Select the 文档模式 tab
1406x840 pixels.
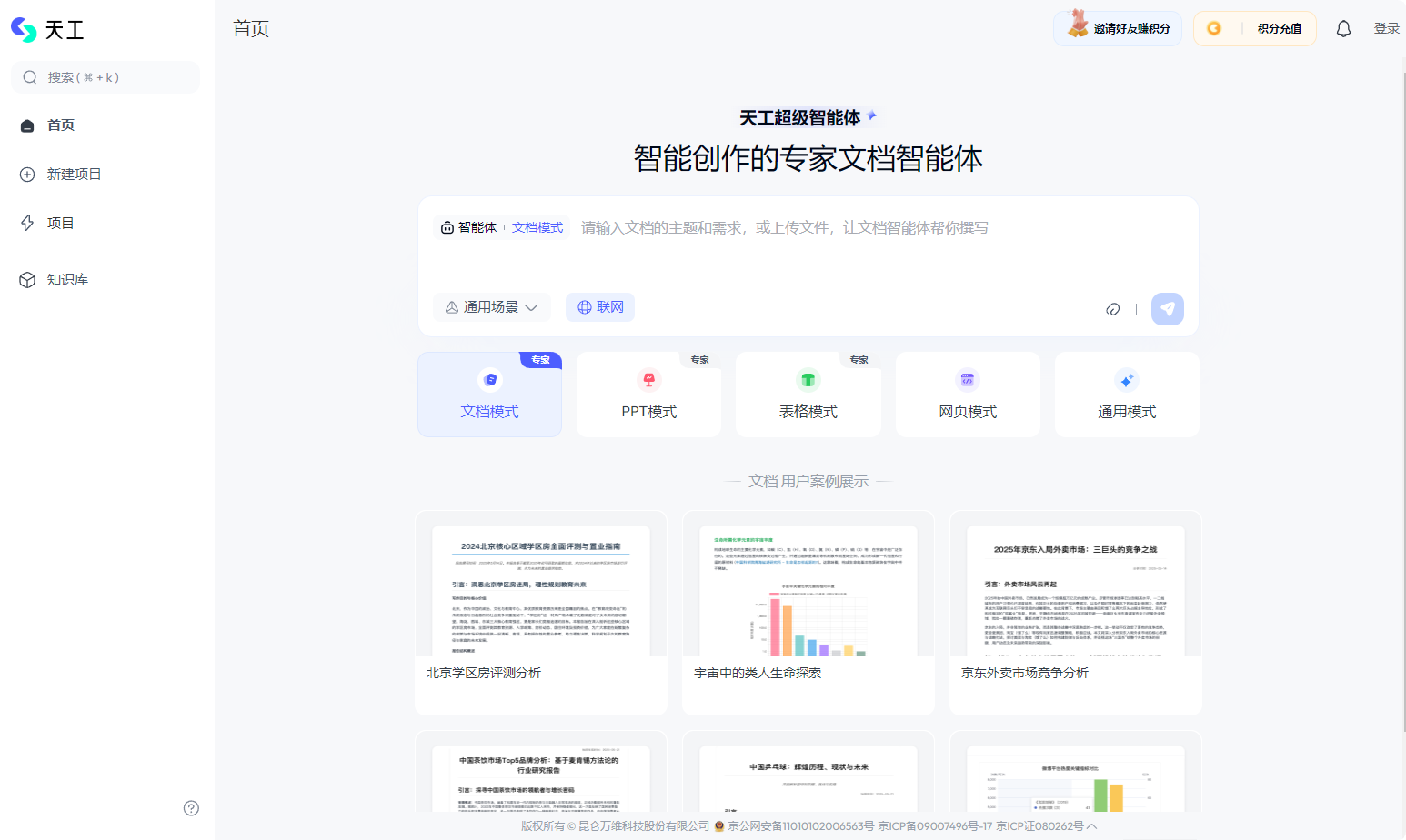489,395
